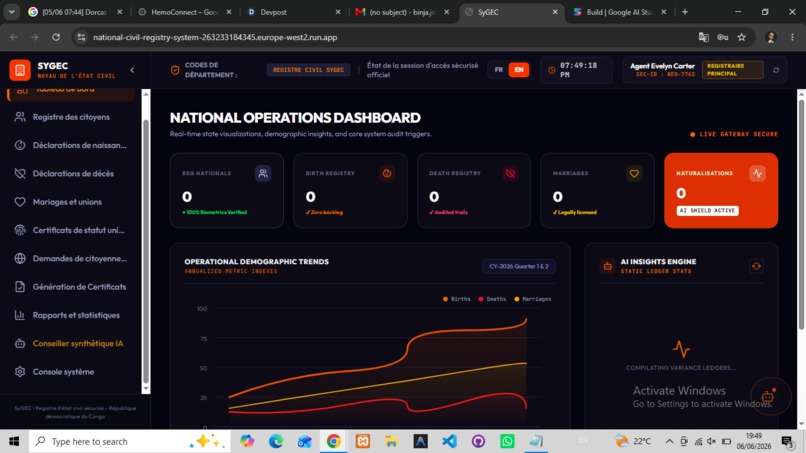
Task: Click the refresh icon next to Registraire Principal
Action: coord(776,70)
